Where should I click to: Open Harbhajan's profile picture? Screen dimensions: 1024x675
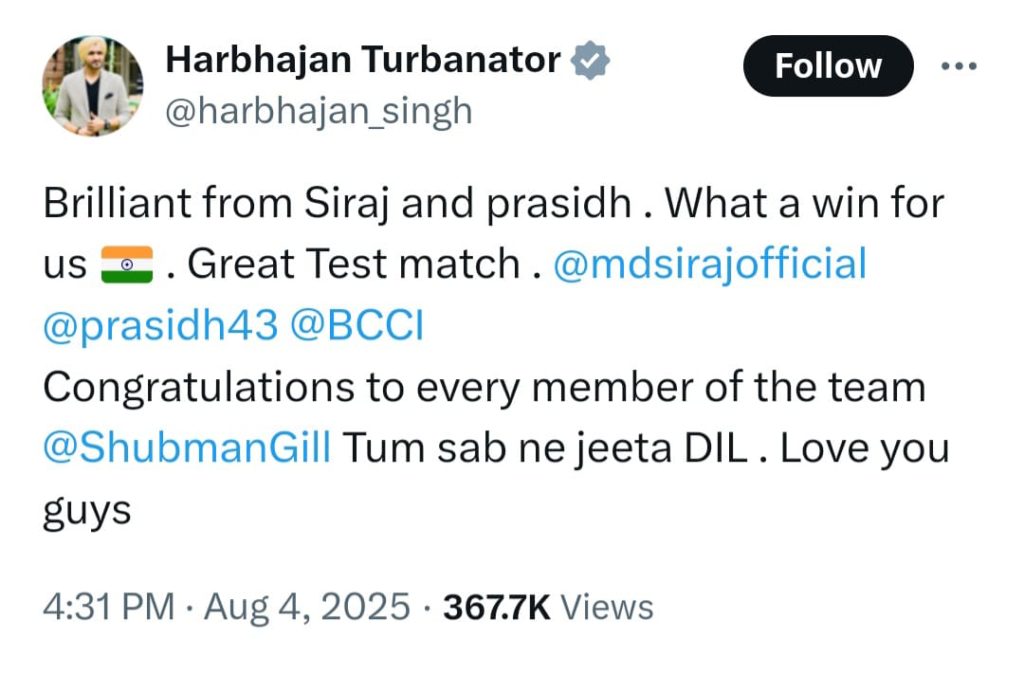[92, 87]
